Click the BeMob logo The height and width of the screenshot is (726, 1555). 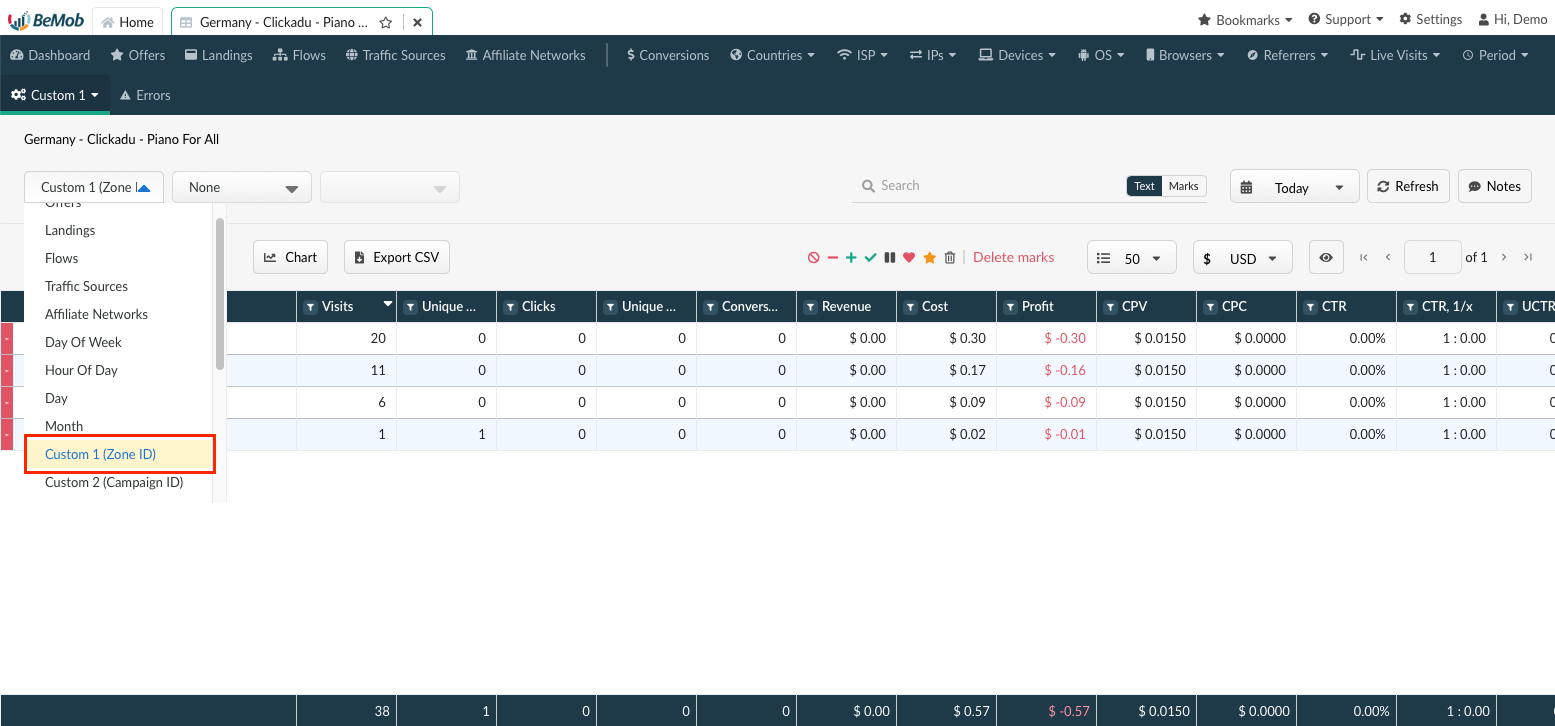point(46,21)
